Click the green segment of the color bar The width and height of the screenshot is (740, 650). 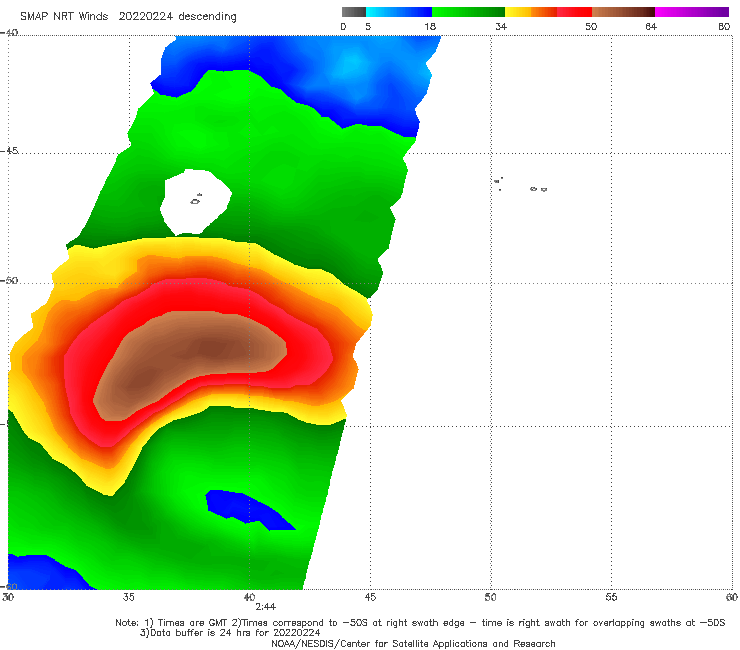click(x=468, y=12)
